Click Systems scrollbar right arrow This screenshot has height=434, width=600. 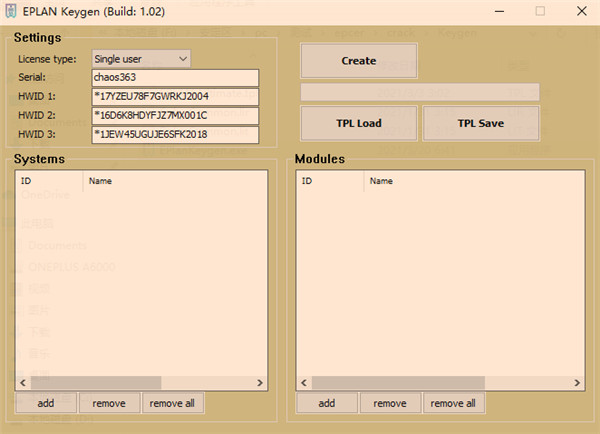click(x=260, y=383)
